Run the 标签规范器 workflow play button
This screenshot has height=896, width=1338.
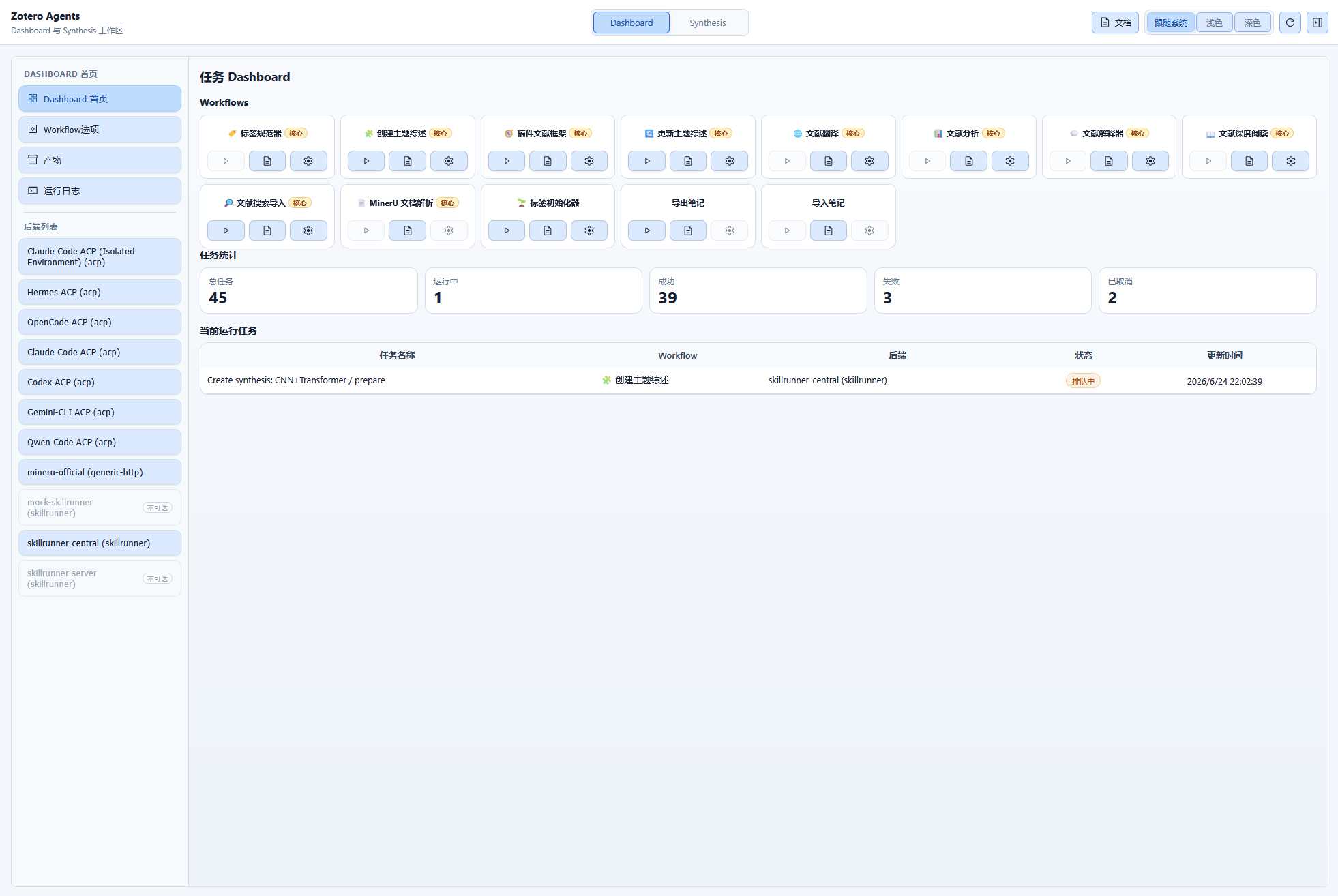click(x=226, y=161)
